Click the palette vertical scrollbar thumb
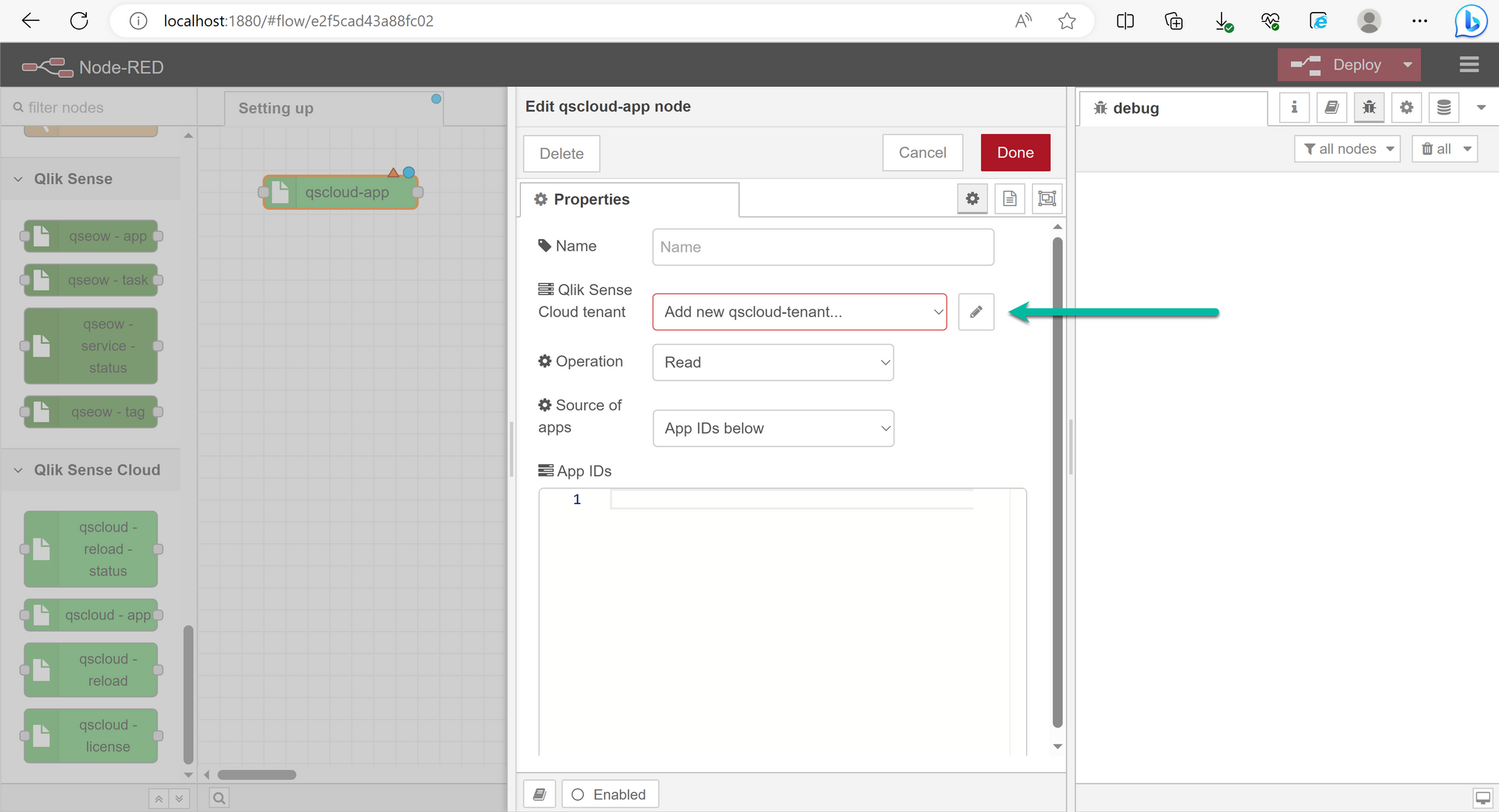Image resolution: width=1499 pixels, height=812 pixels. [188, 694]
